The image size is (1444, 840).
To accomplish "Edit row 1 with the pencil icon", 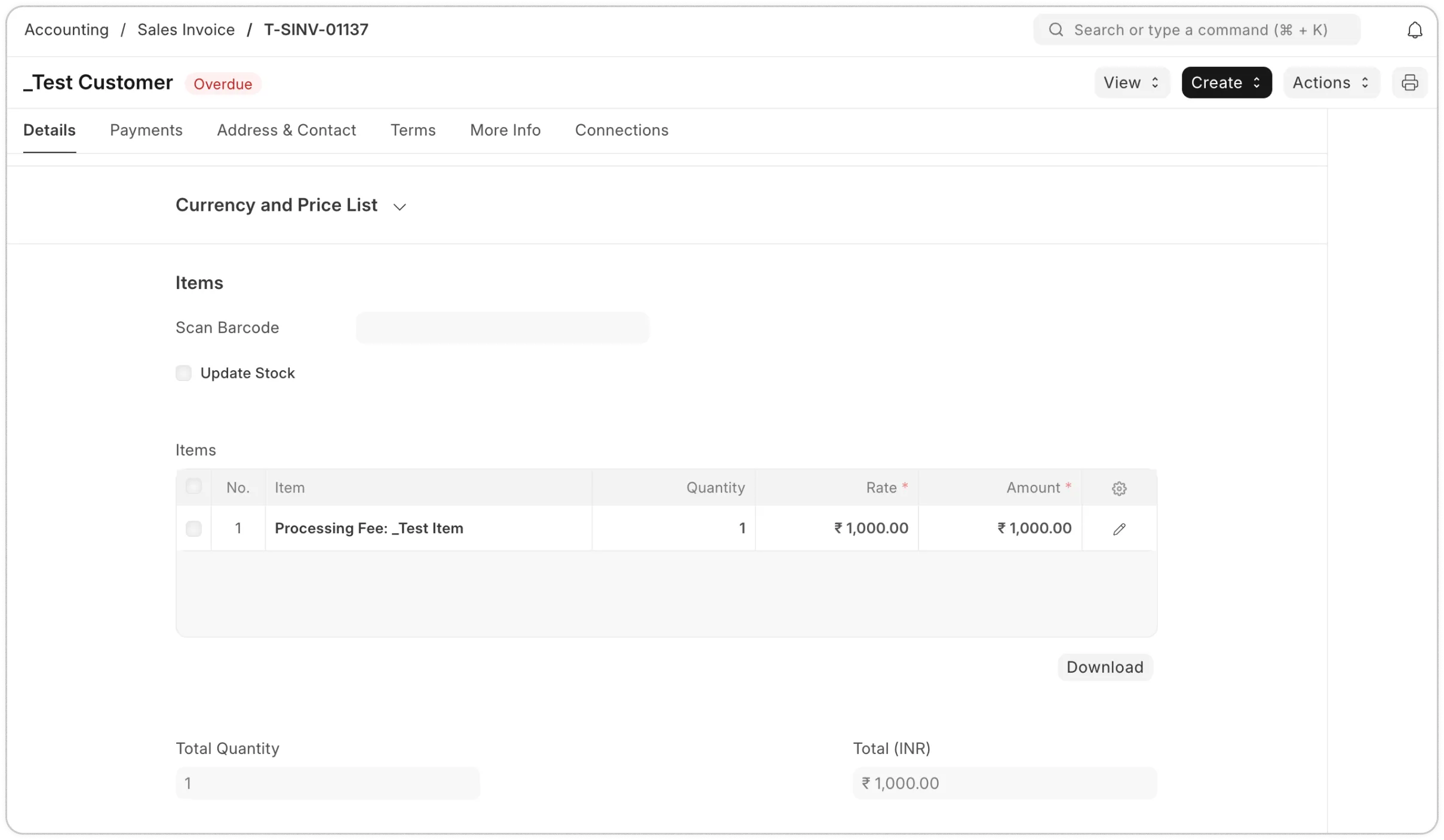I will [1119, 529].
